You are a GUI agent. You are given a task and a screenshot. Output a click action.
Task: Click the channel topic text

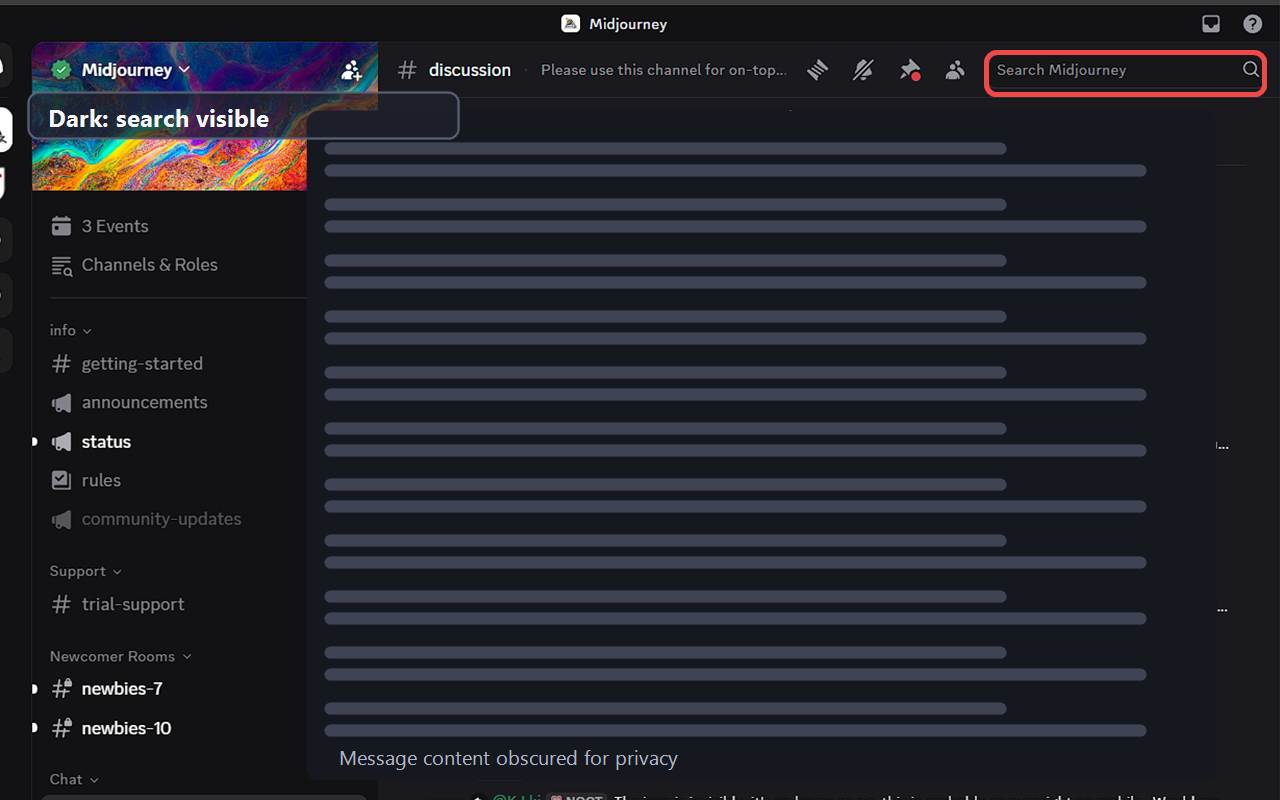point(664,70)
